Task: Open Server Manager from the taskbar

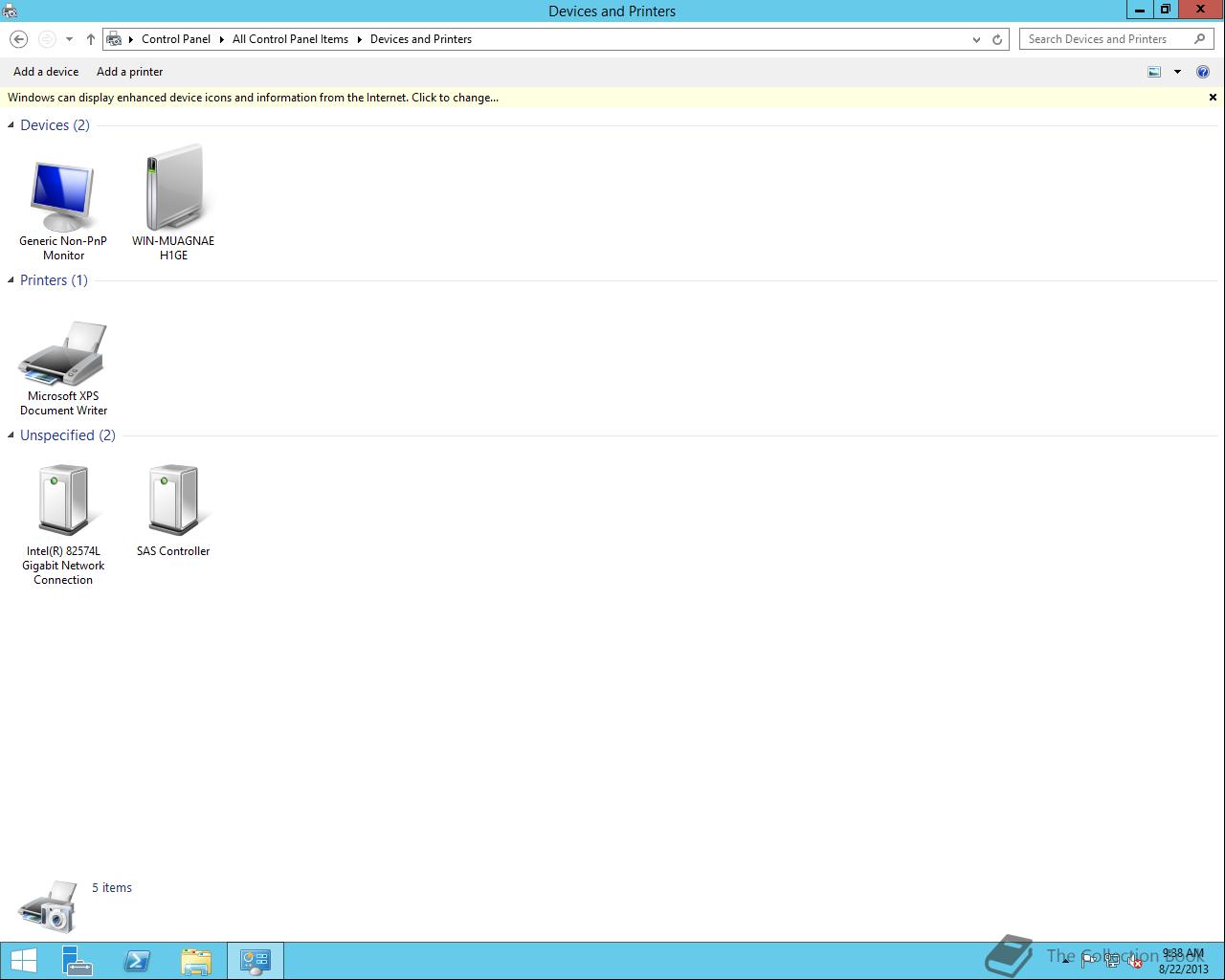Action: tap(78, 961)
